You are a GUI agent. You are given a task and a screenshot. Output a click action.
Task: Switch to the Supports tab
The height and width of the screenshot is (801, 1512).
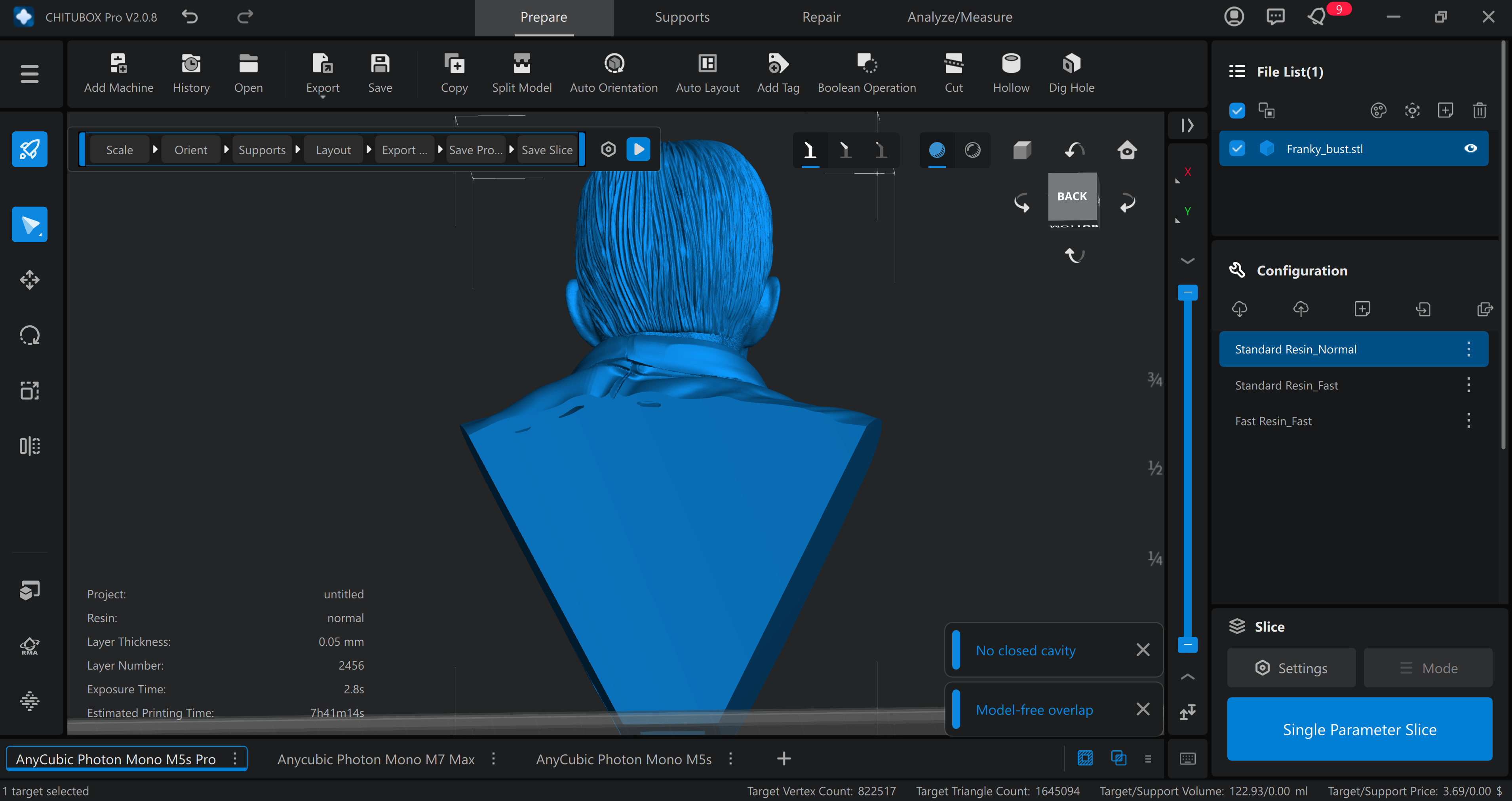point(681,17)
